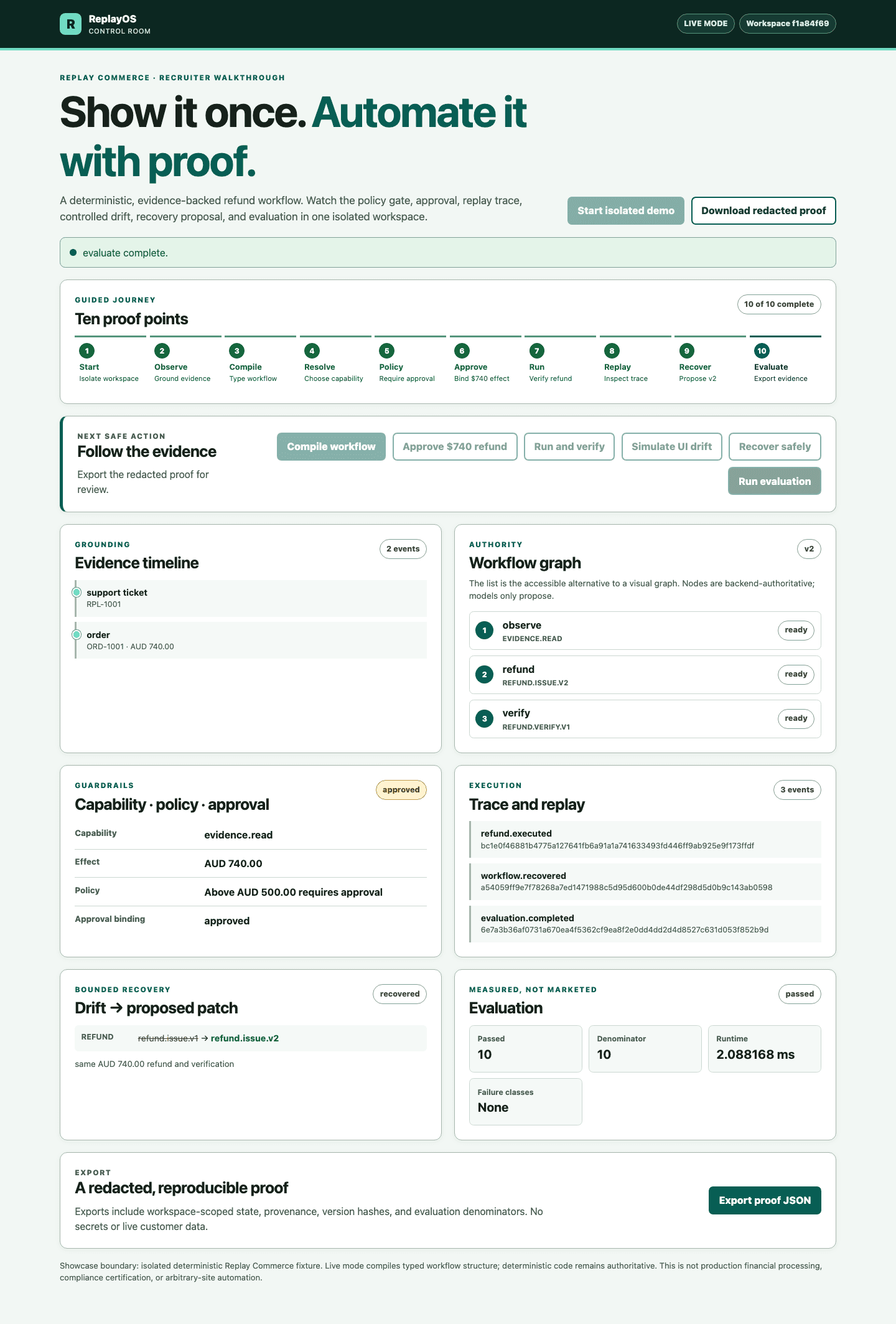Image resolution: width=896 pixels, height=1324 pixels.
Task: Click the refund node number 2 badge
Action: (485, 675)
